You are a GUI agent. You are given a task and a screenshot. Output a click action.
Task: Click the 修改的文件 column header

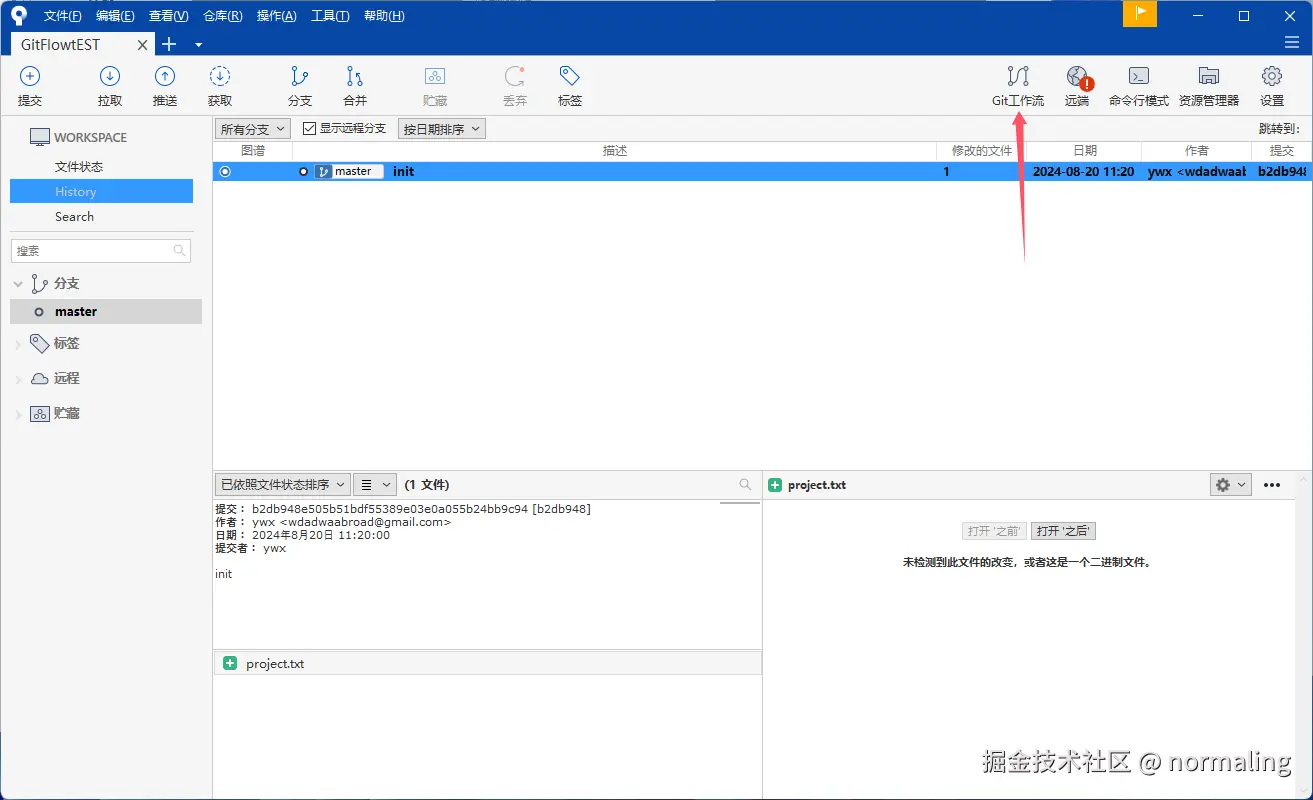(x=981, y=151)
